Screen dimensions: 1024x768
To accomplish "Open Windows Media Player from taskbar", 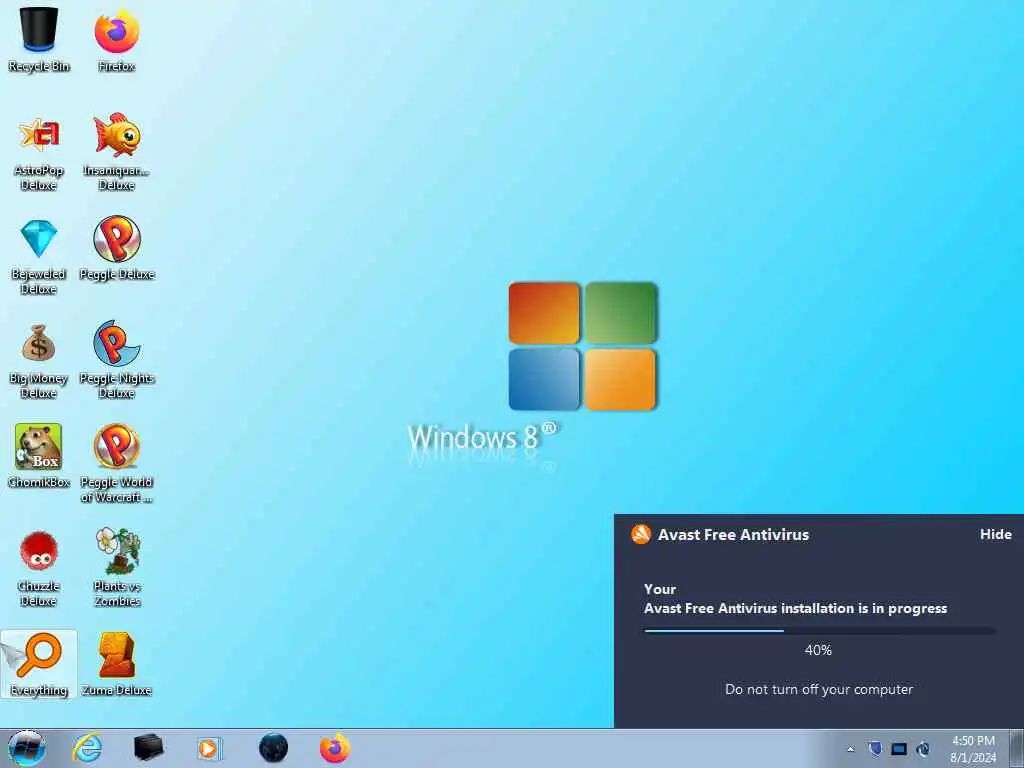I will (x=210, y=748).
